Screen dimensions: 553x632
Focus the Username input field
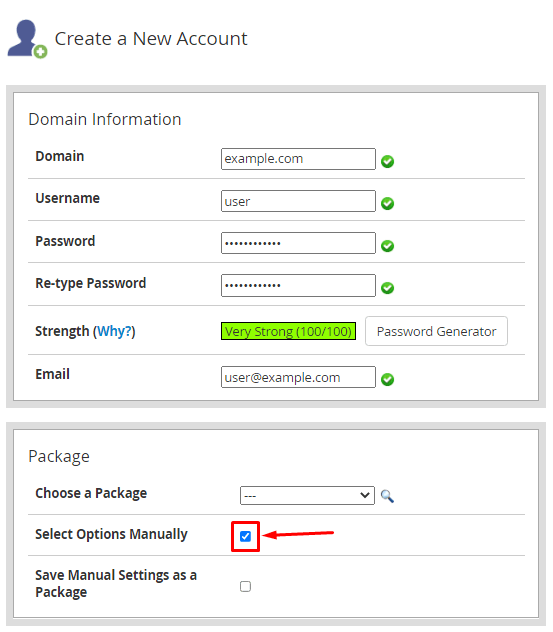298,201
